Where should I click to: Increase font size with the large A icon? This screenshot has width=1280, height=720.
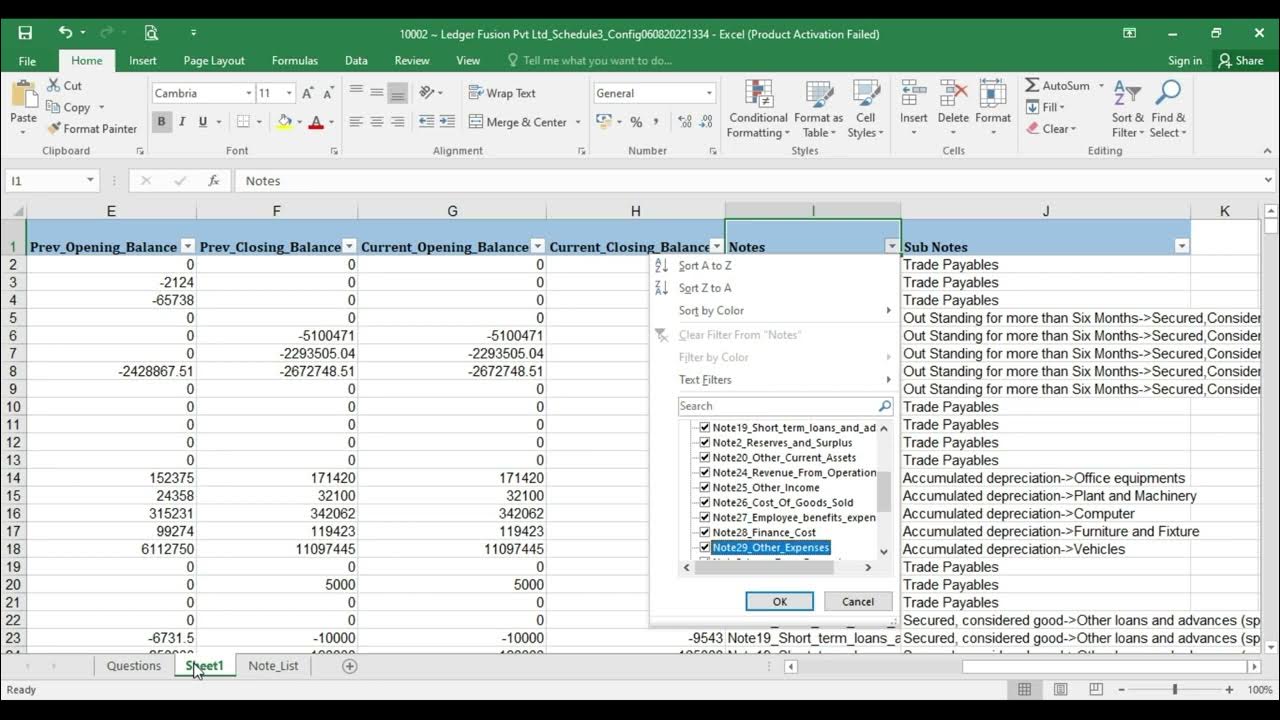(308, 93)
